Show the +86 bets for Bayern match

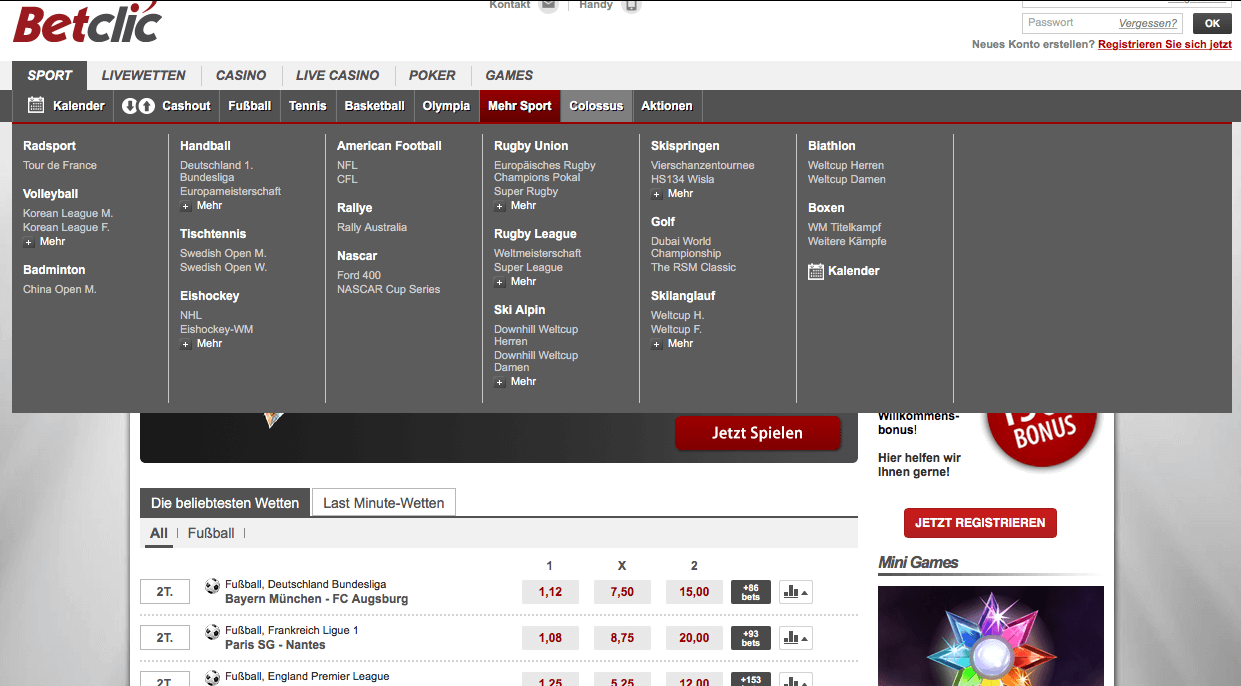pyautogui.click(x=751, y=592)
